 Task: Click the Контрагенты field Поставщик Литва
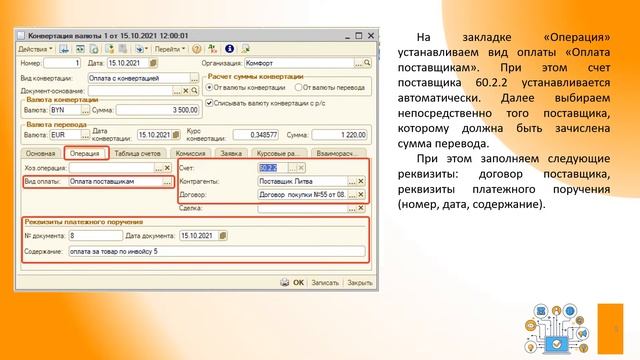[x=302, y=181]
